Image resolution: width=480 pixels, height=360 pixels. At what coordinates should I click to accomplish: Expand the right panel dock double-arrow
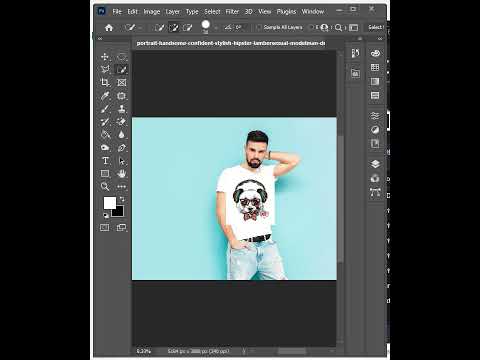(380, 39)
